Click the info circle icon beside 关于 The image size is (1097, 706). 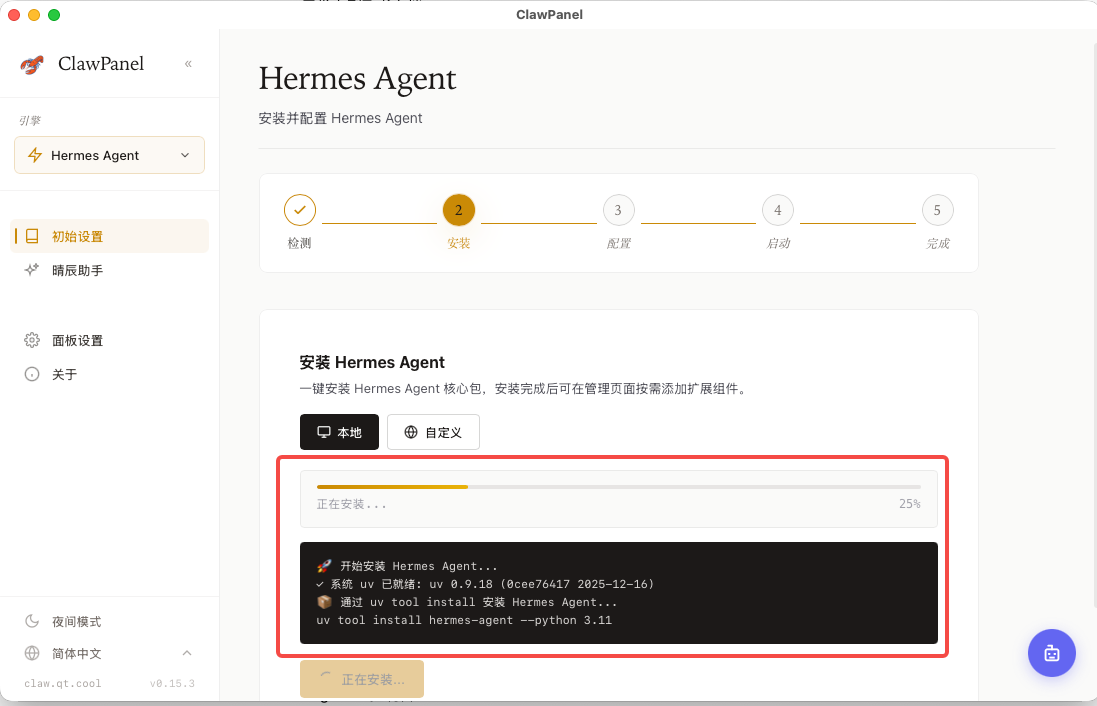click(x=32, y=374)
